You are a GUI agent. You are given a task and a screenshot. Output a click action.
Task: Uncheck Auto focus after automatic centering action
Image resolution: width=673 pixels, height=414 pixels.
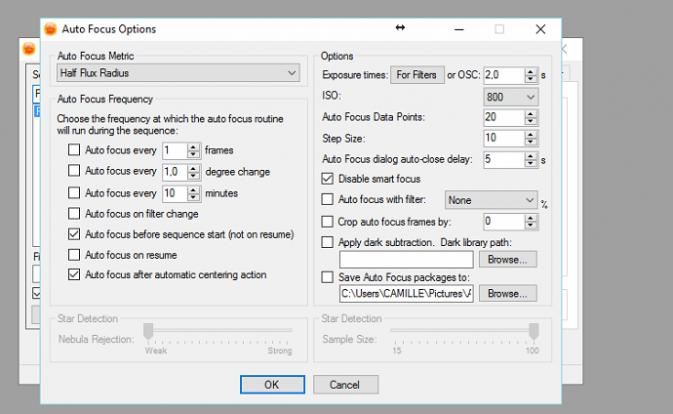(x=74, y=274)
